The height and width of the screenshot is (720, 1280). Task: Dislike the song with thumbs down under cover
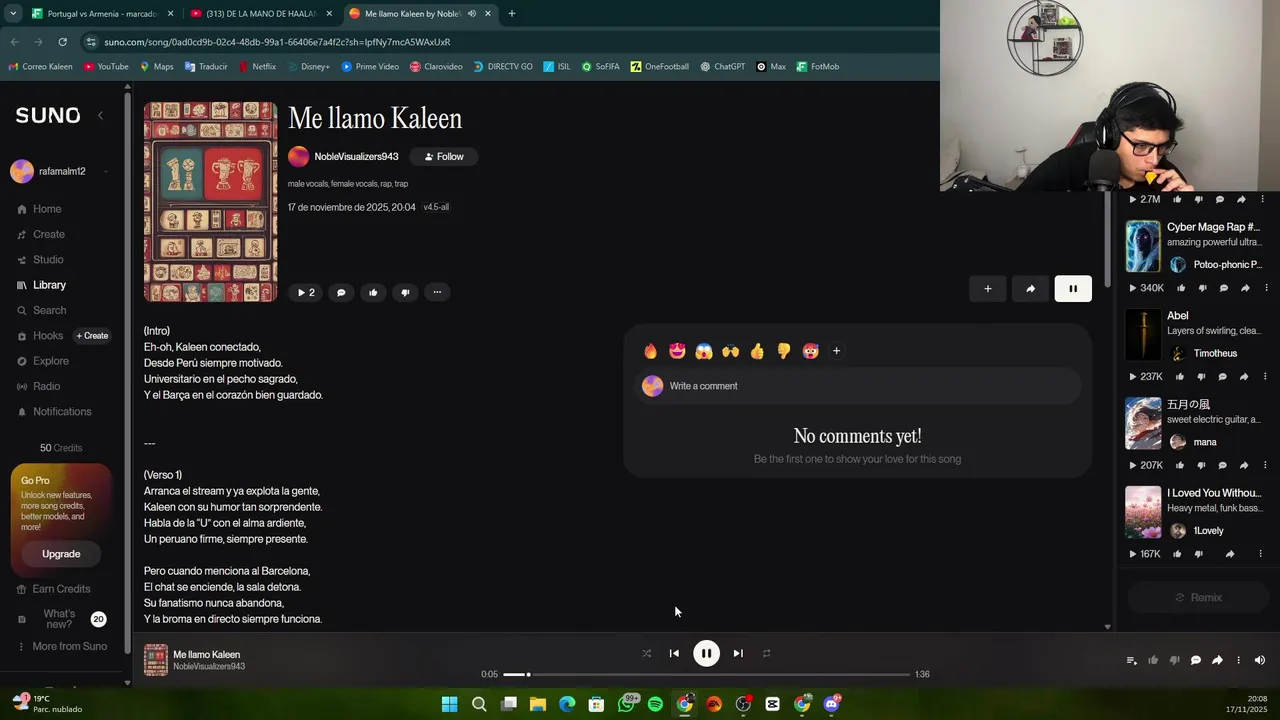click(x=405, y=292)
